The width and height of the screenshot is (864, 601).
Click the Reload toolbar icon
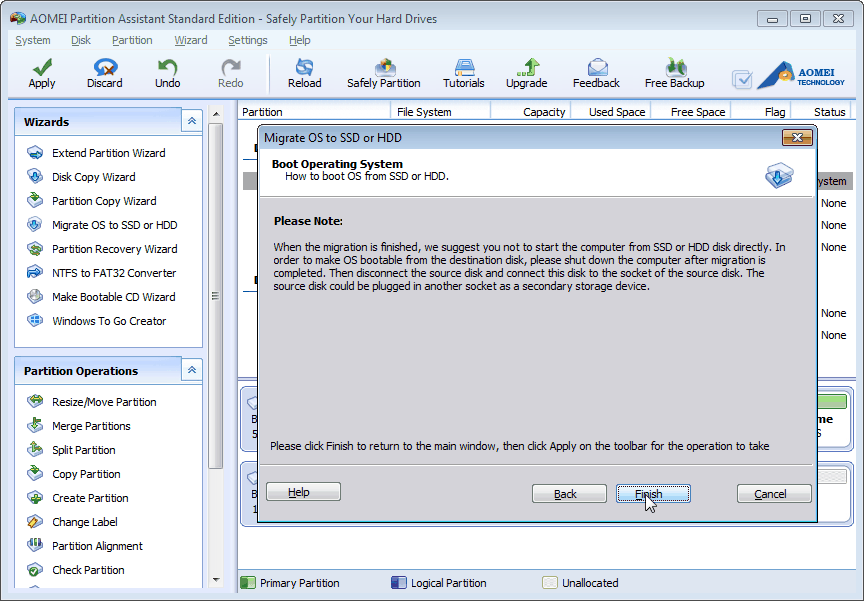[304, 73]
